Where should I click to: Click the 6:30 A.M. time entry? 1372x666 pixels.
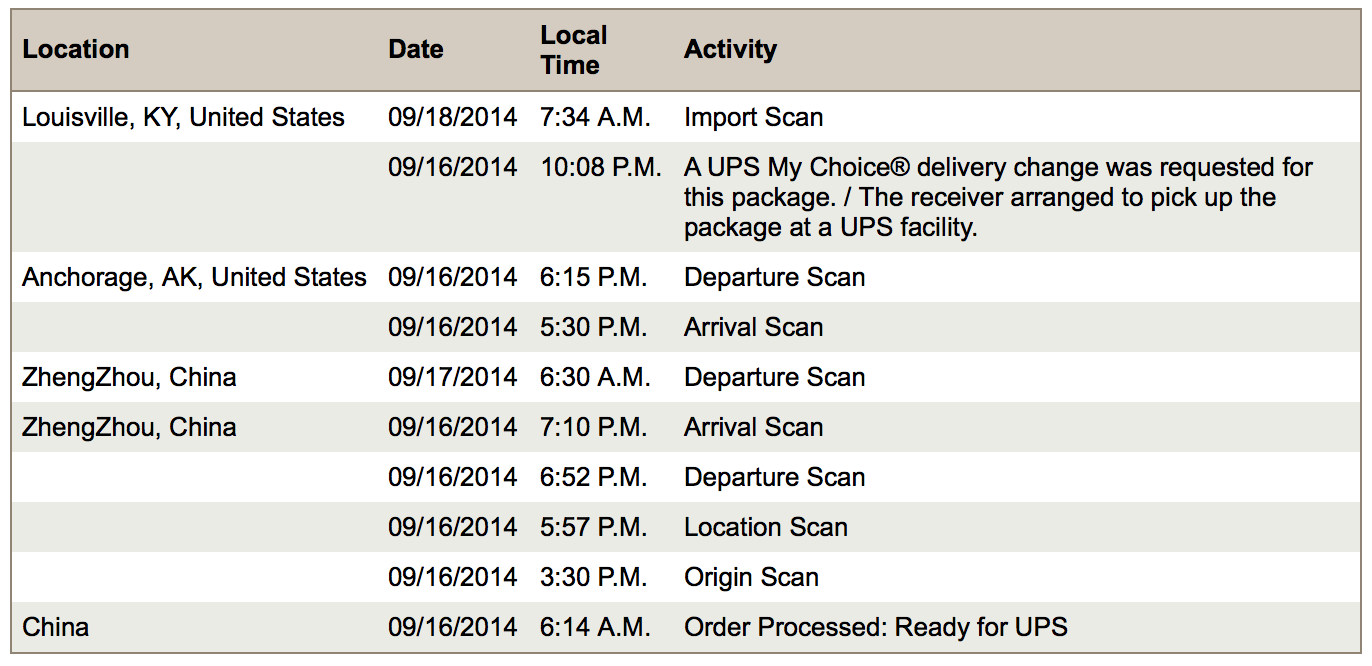click(x=595, y=377)
